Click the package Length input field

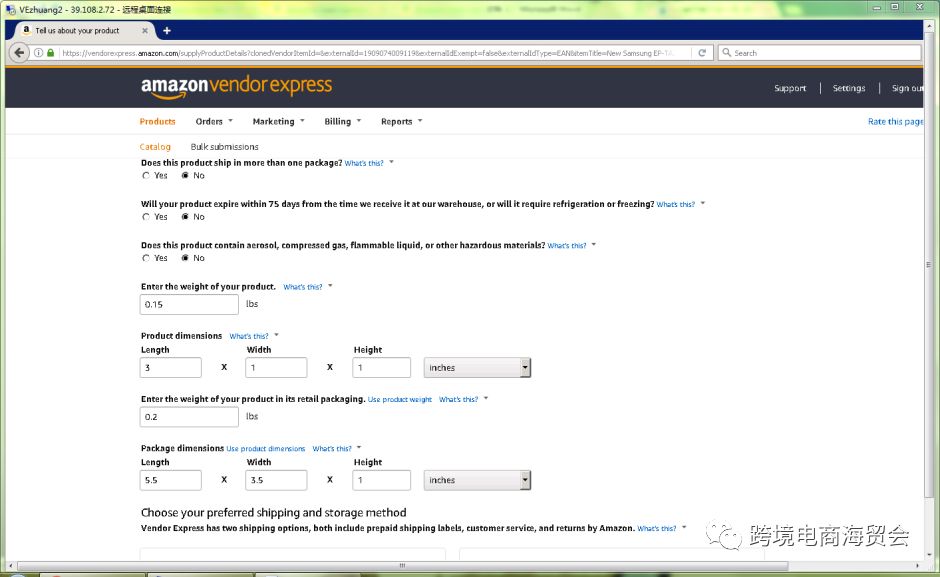point(171,480)
